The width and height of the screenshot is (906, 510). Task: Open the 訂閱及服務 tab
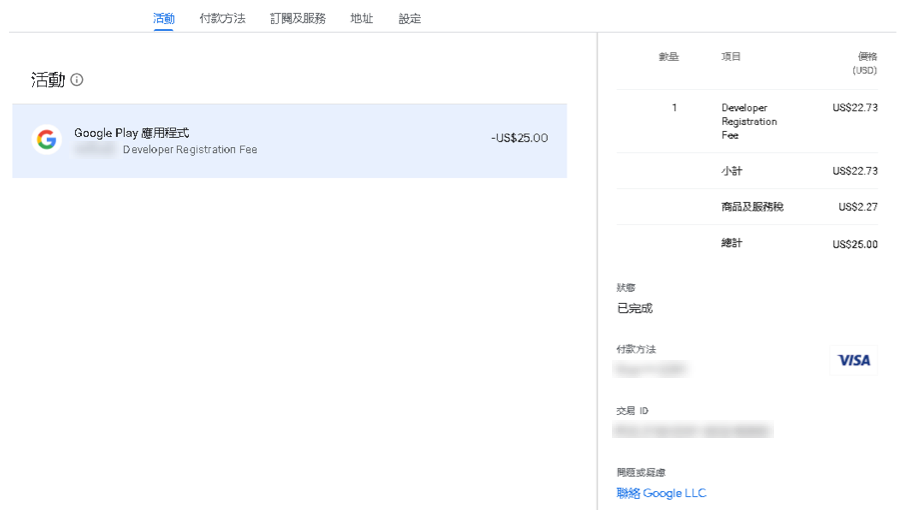point(298,18)
